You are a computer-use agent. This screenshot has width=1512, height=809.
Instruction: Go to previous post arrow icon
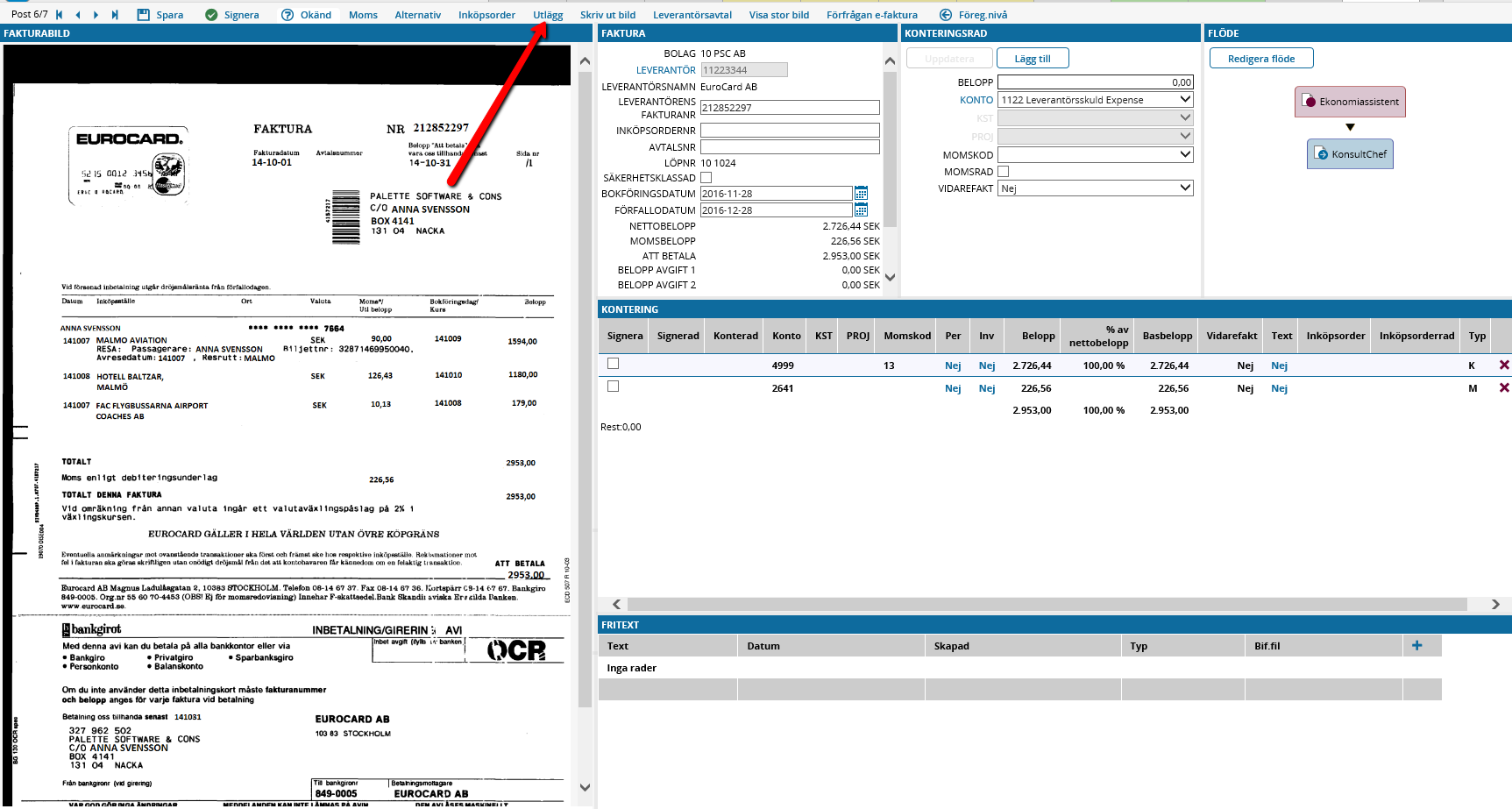[x=78, y=15]
